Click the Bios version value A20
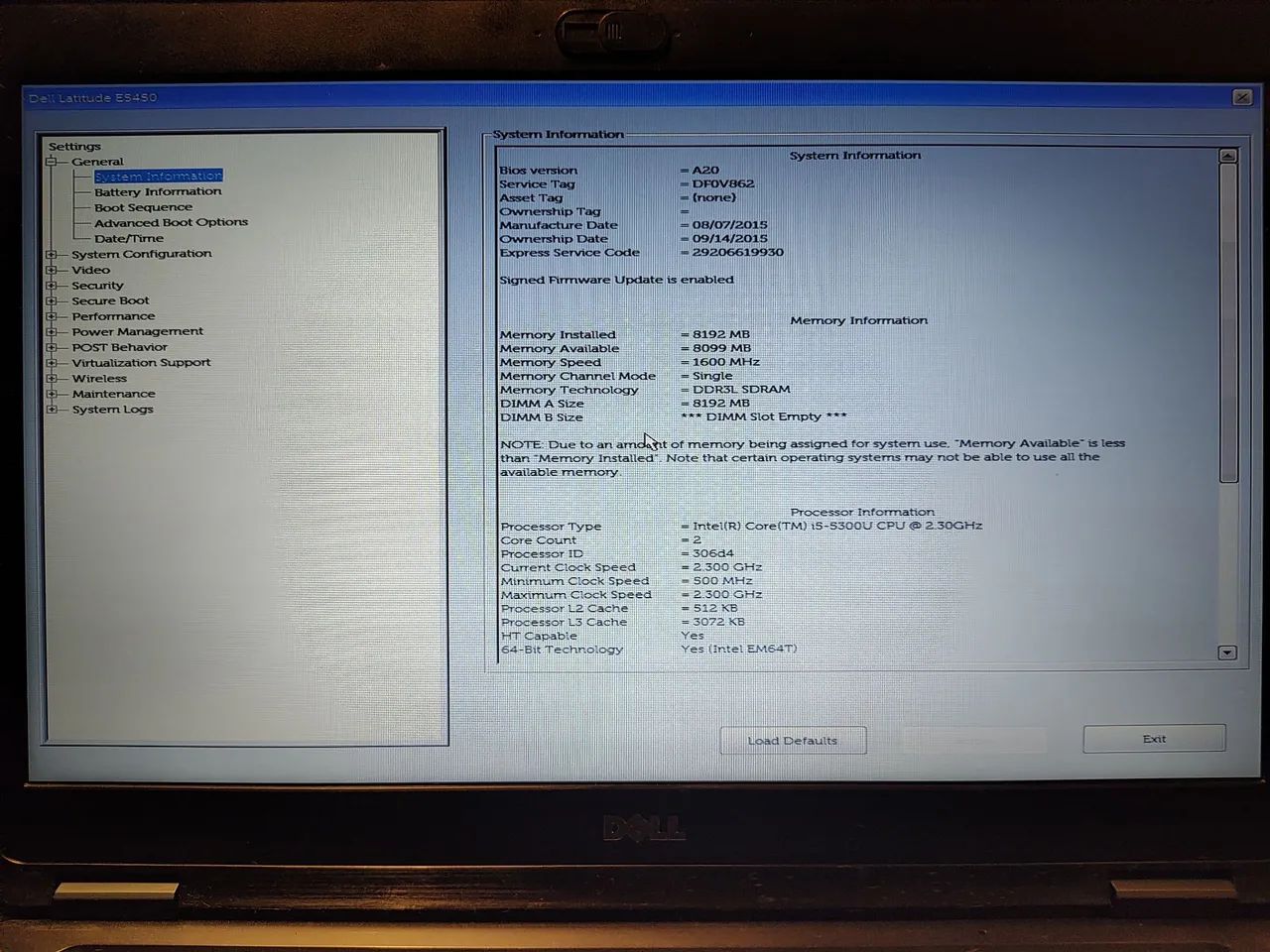The width and height of the screenshot is (1270, 952). point(705,171)
